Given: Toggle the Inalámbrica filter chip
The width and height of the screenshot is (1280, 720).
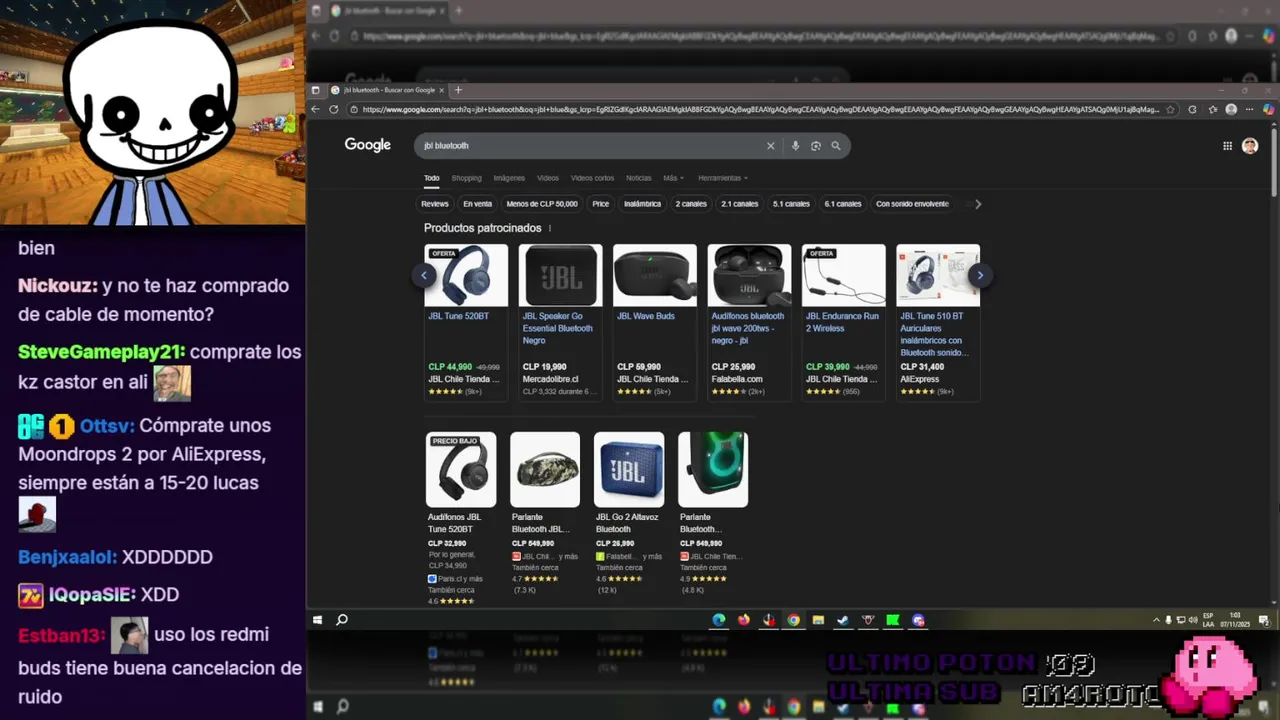Looking at the screenshot, I should coord(642,204).
